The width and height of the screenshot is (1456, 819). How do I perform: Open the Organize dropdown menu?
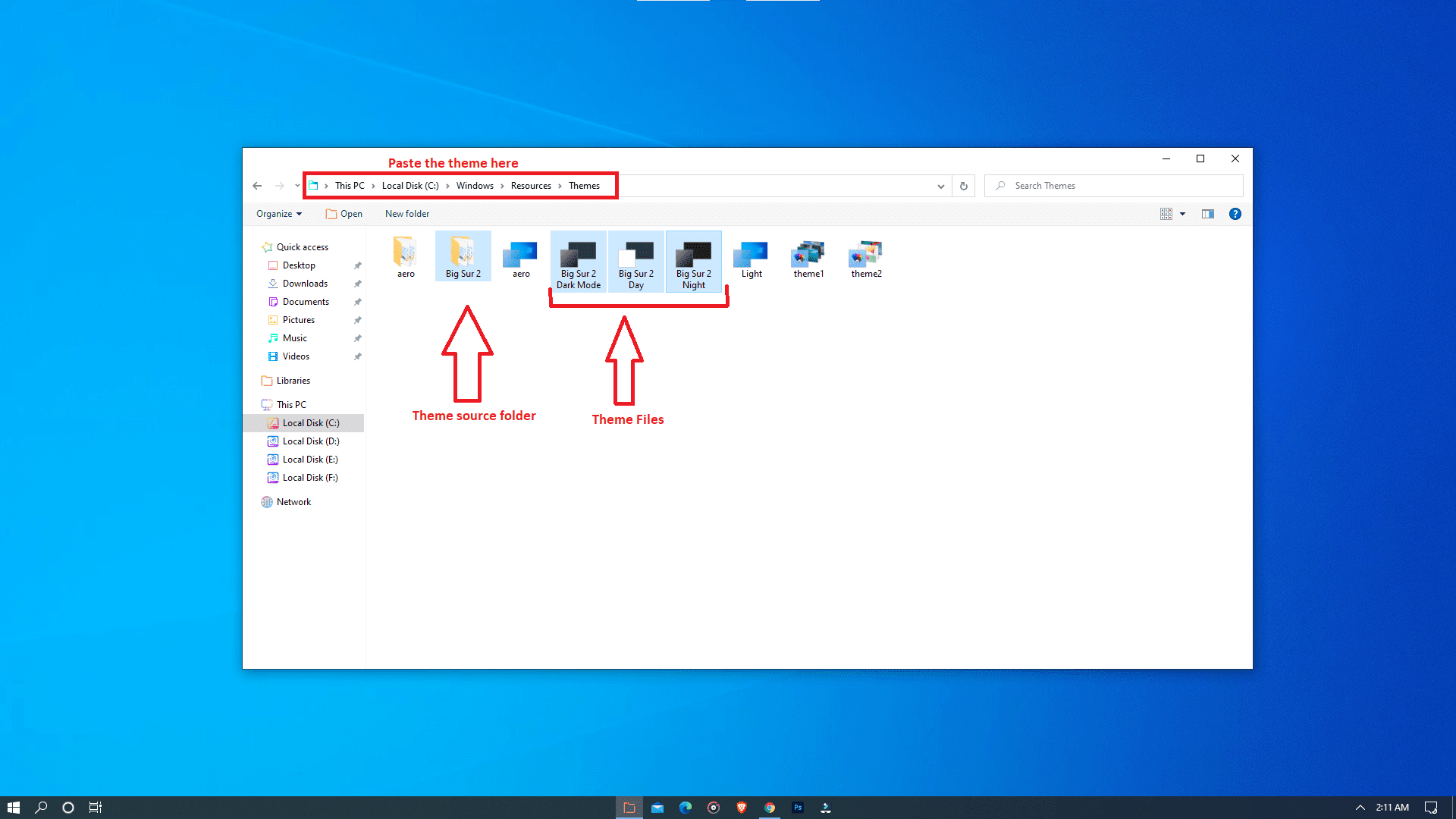point(278,214)
